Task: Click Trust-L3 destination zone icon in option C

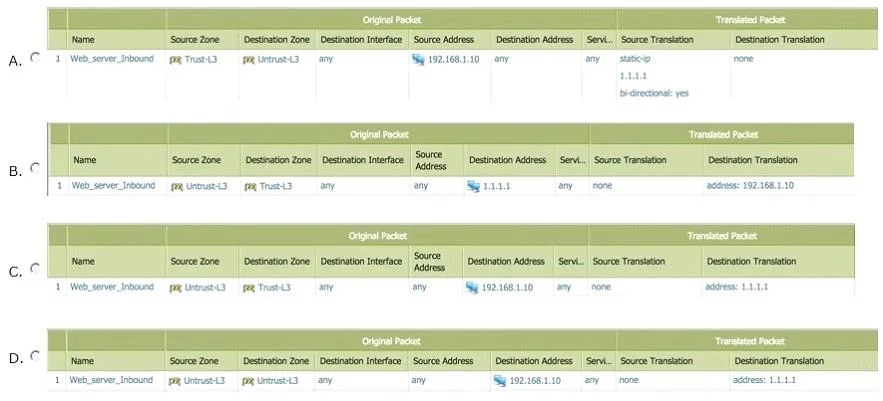Action: pyautogui.click(x=249, y=288)
